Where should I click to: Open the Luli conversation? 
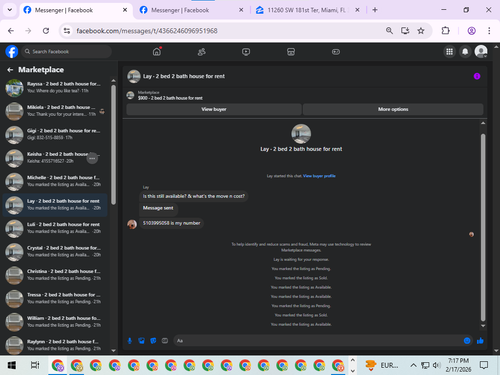pyautogui.click(x=55, y=228)
